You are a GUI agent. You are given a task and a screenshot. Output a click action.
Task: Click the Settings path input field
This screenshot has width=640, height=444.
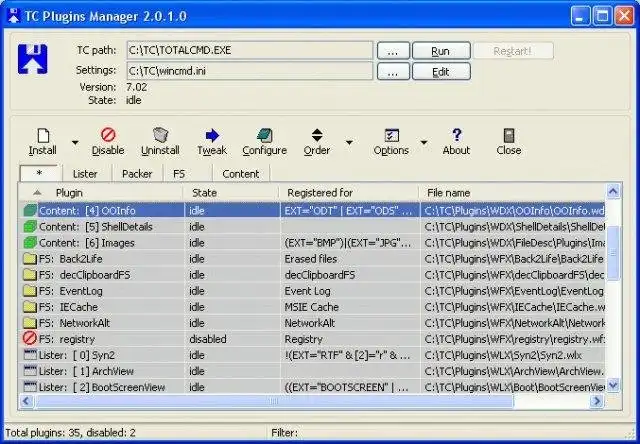(250, 71)
